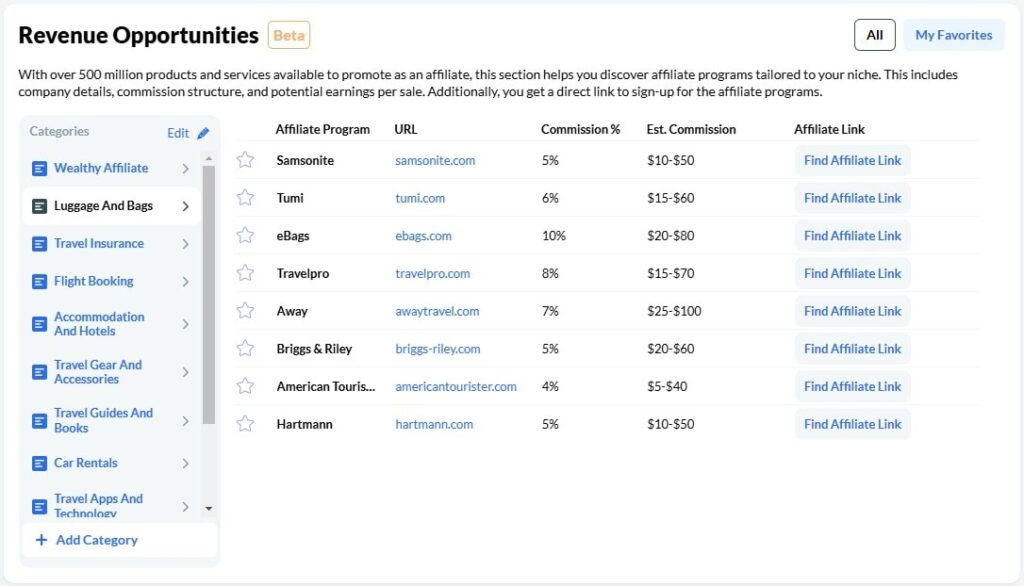
Task: Expand the Travel Gear And Accessories chevron
Action: (185, 372)
